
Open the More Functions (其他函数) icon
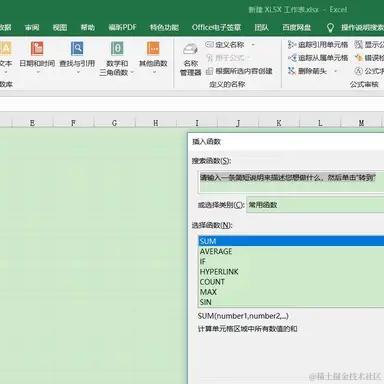[x=153, y=49]
